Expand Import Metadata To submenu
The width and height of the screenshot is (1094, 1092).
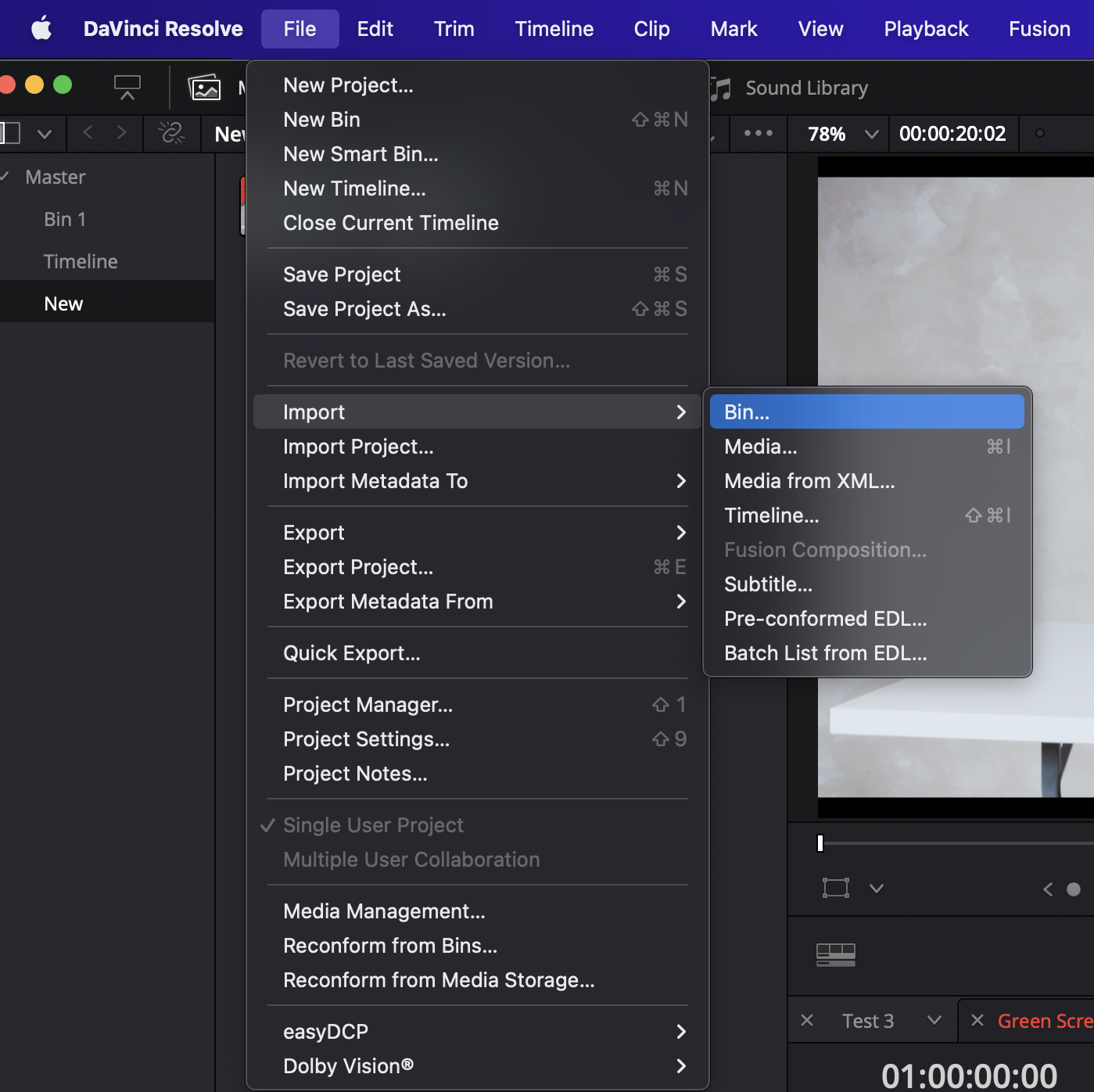click(x=478, y=481)
